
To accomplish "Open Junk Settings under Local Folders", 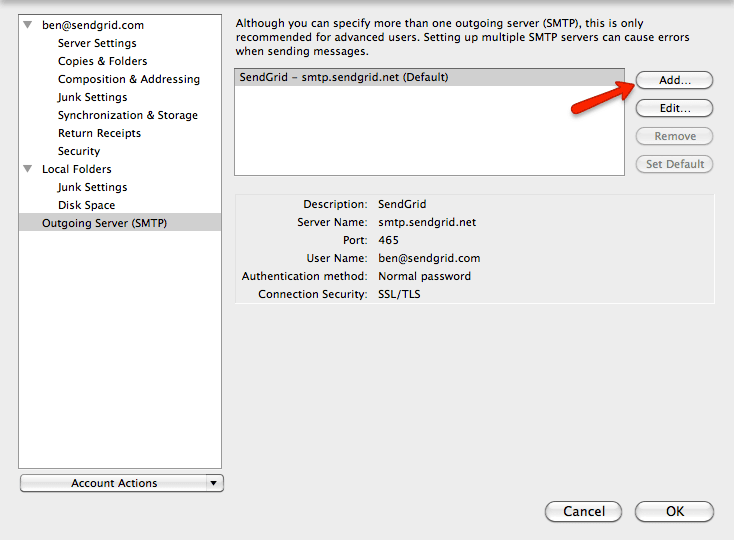I will pyautogui.click(x=92, y=187).
